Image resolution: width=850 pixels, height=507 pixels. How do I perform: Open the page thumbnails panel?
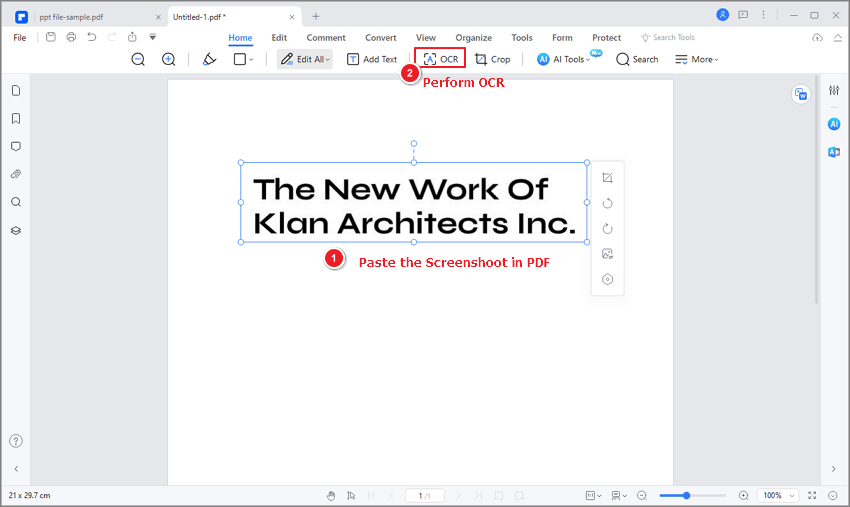(16, 91)
